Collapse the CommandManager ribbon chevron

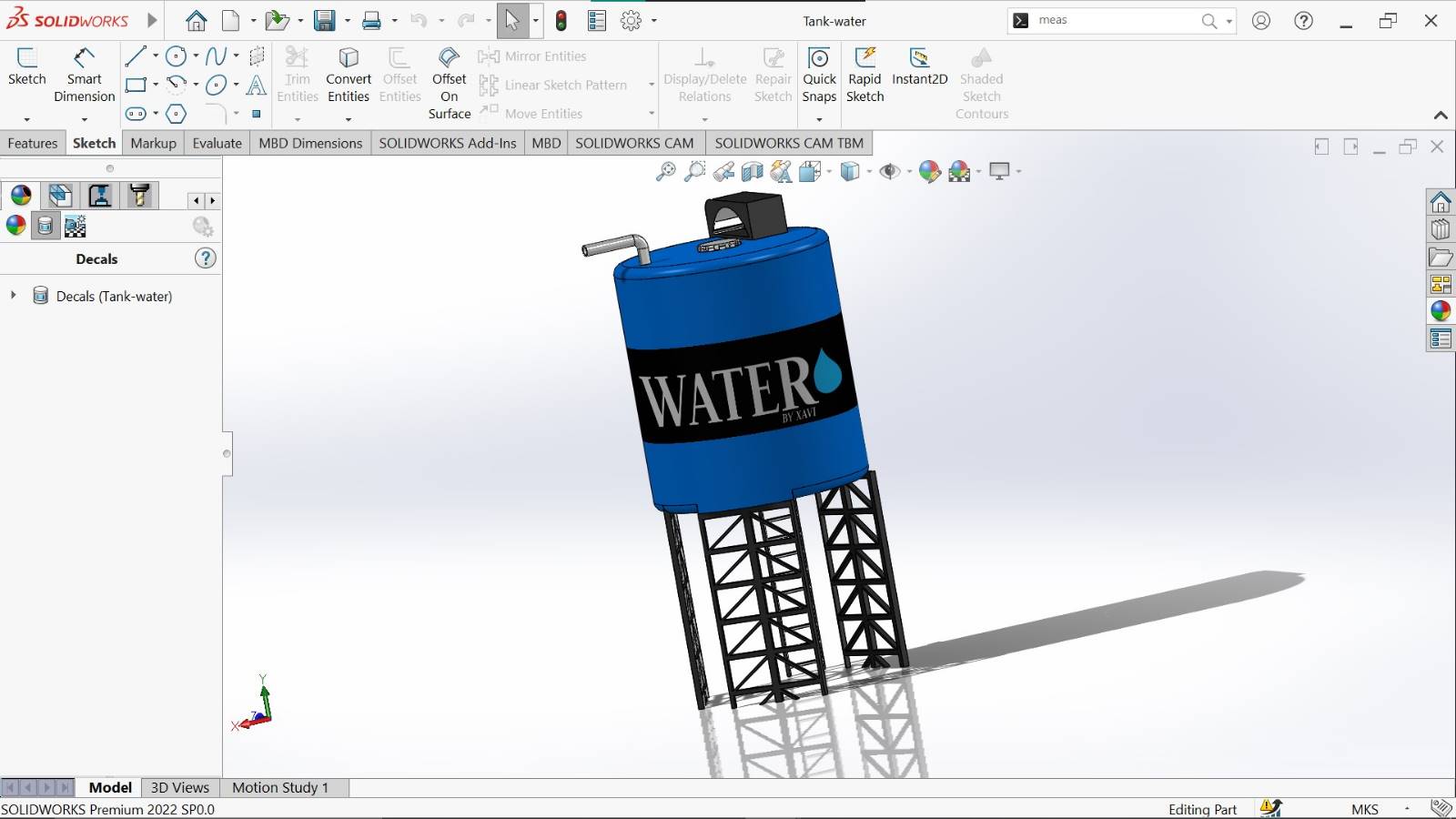(x=1441, y=115)
